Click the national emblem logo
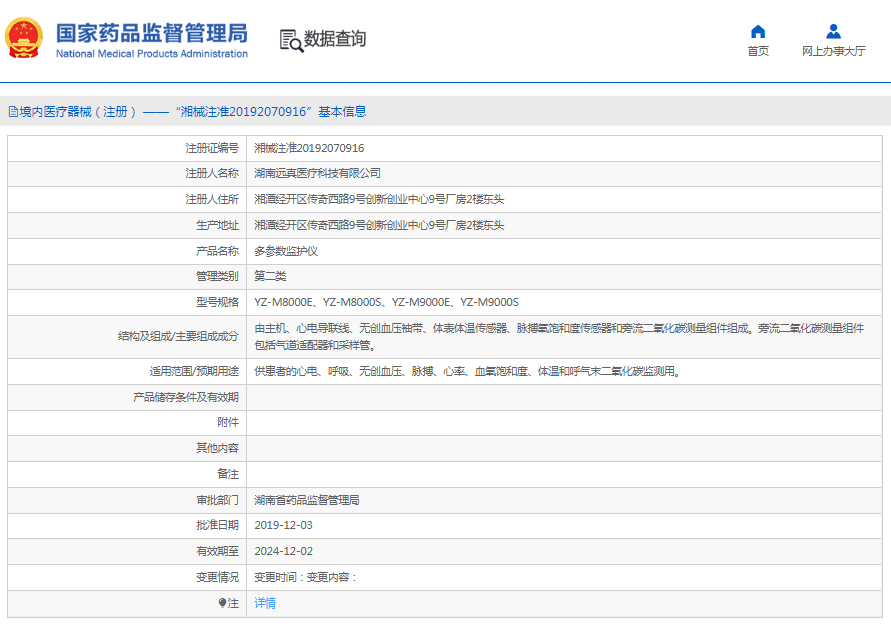The image size is (891, 626). pyautogui.click(x=24, y=39)
